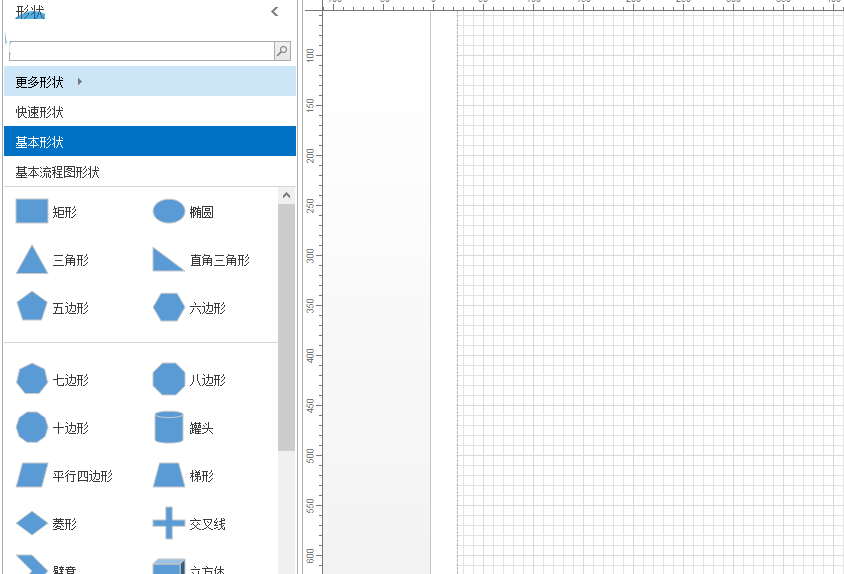Select the 梯形 trapezoid shape

tap(168, 476)
